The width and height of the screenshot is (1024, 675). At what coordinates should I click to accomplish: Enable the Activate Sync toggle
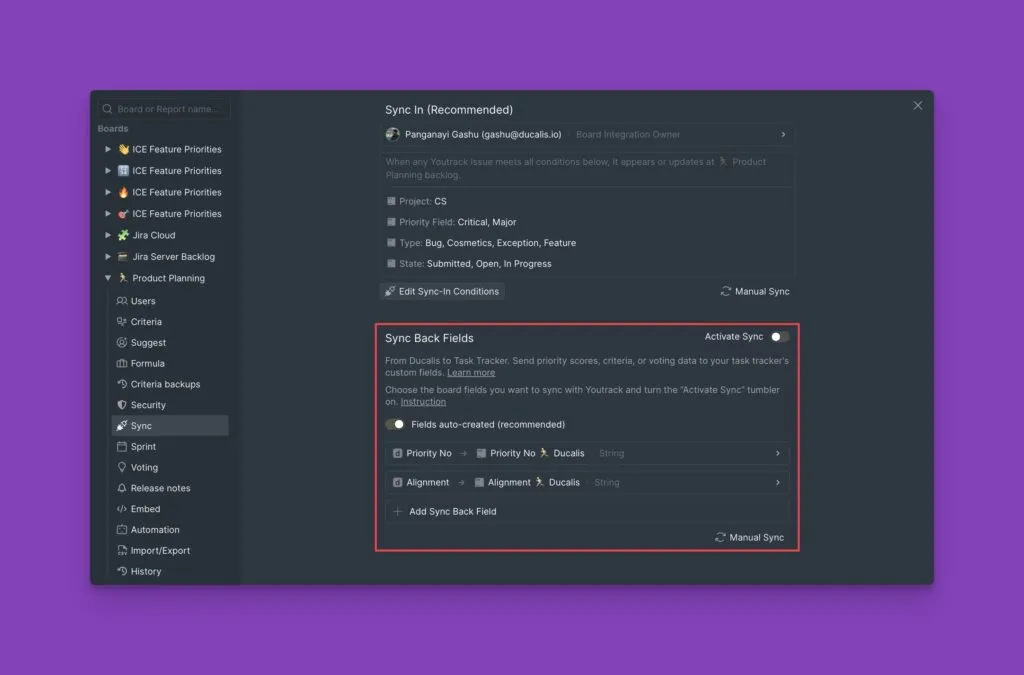[779, 337]
